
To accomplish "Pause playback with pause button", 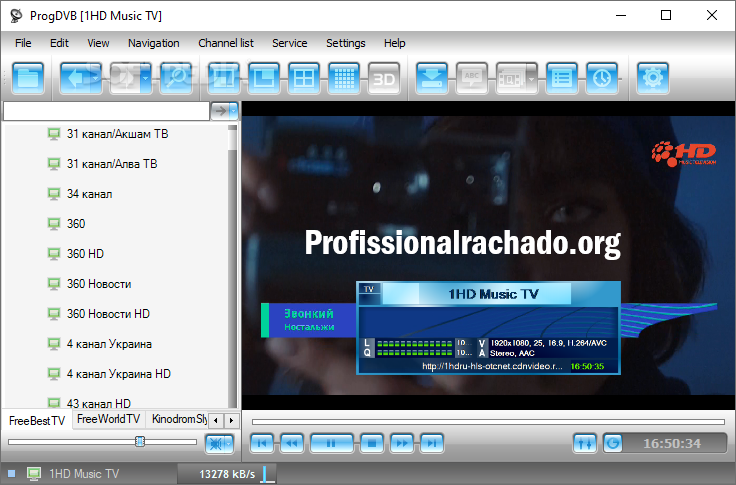I will point(331,443).
